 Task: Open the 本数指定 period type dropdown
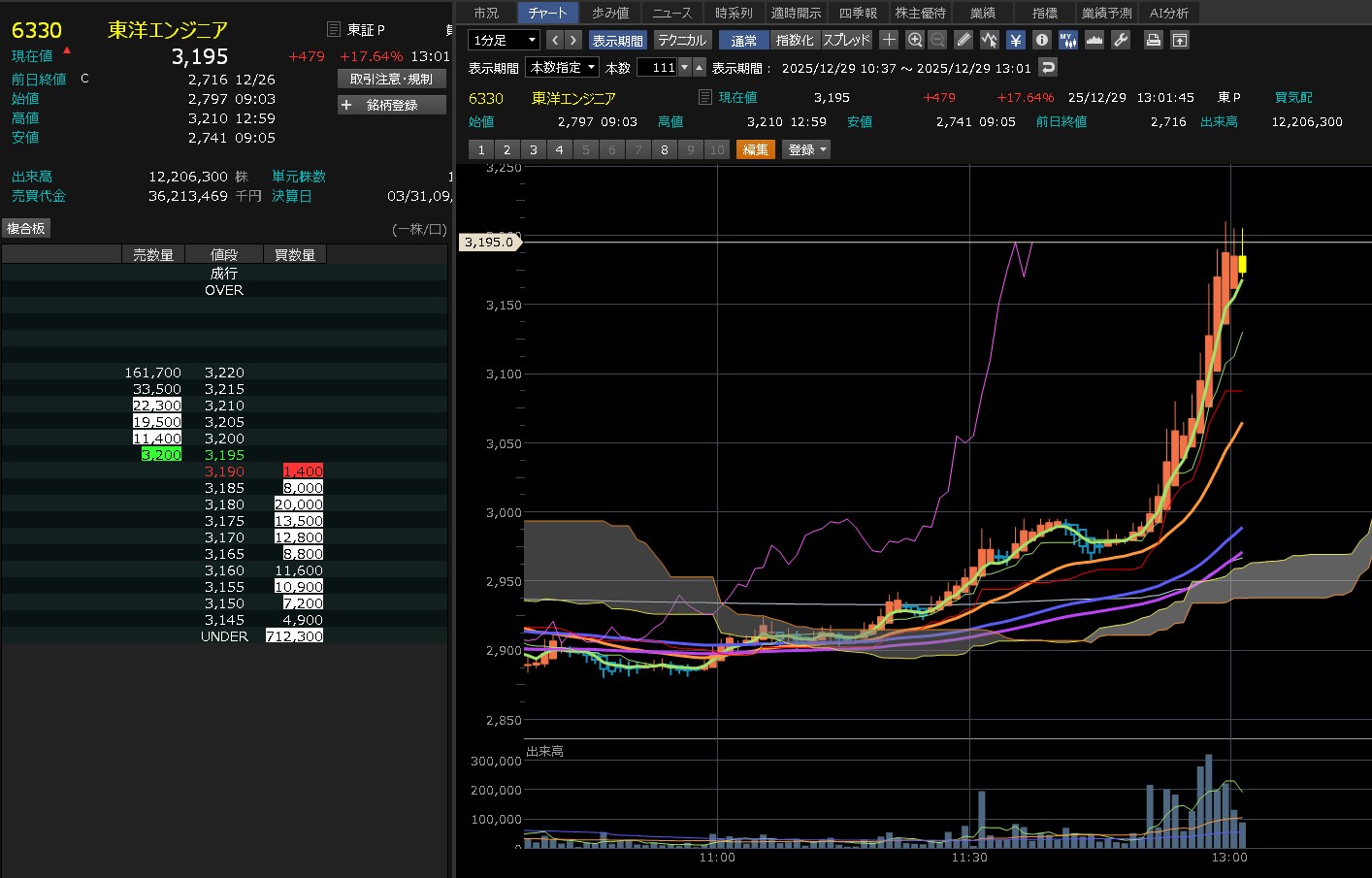562,67
